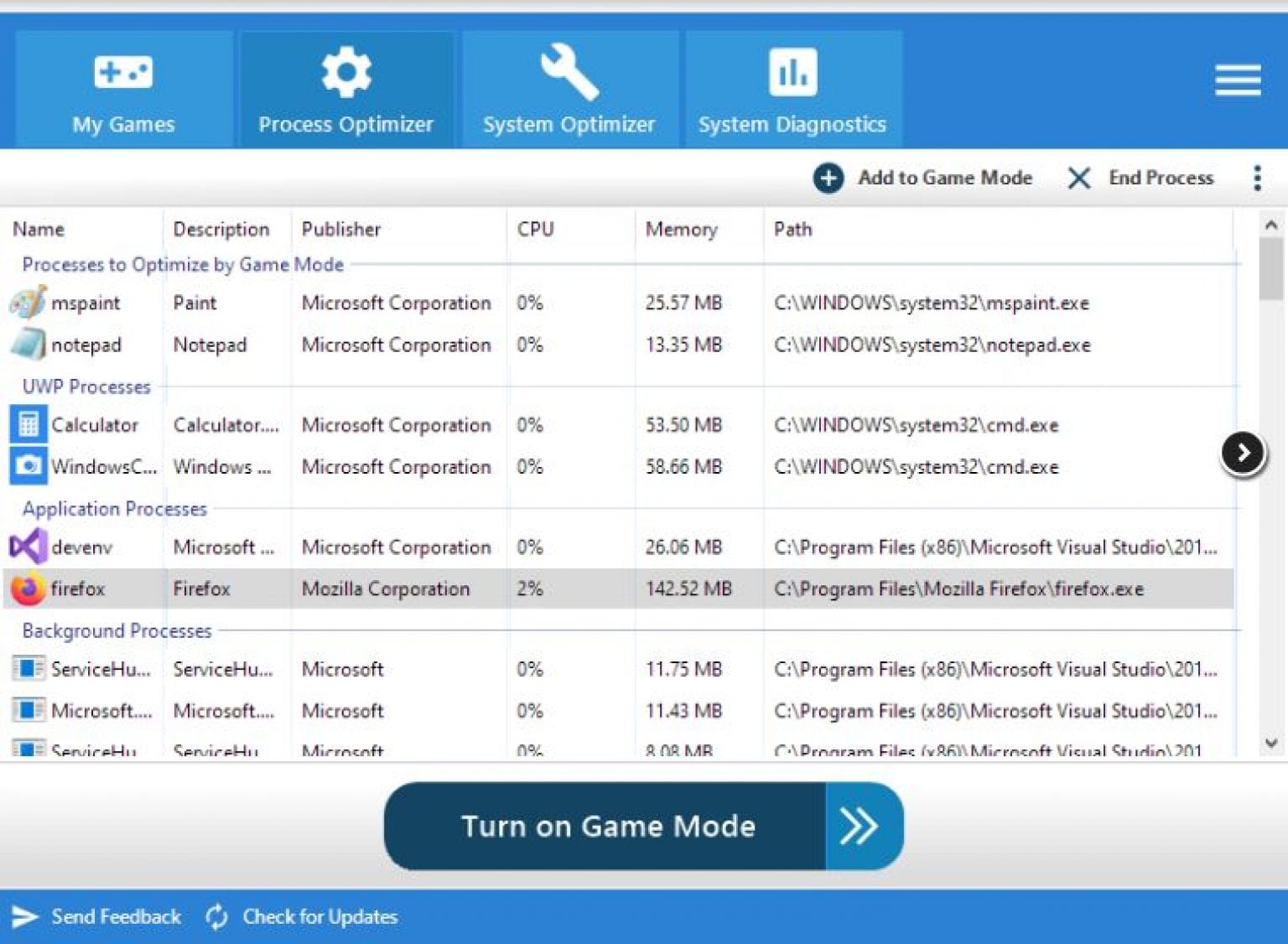Open System Diagnostics via the bar chart icon
Image resolution: width=1288 pixels, height=944 pixels.
pyautogui.click(x=792, y=71)
